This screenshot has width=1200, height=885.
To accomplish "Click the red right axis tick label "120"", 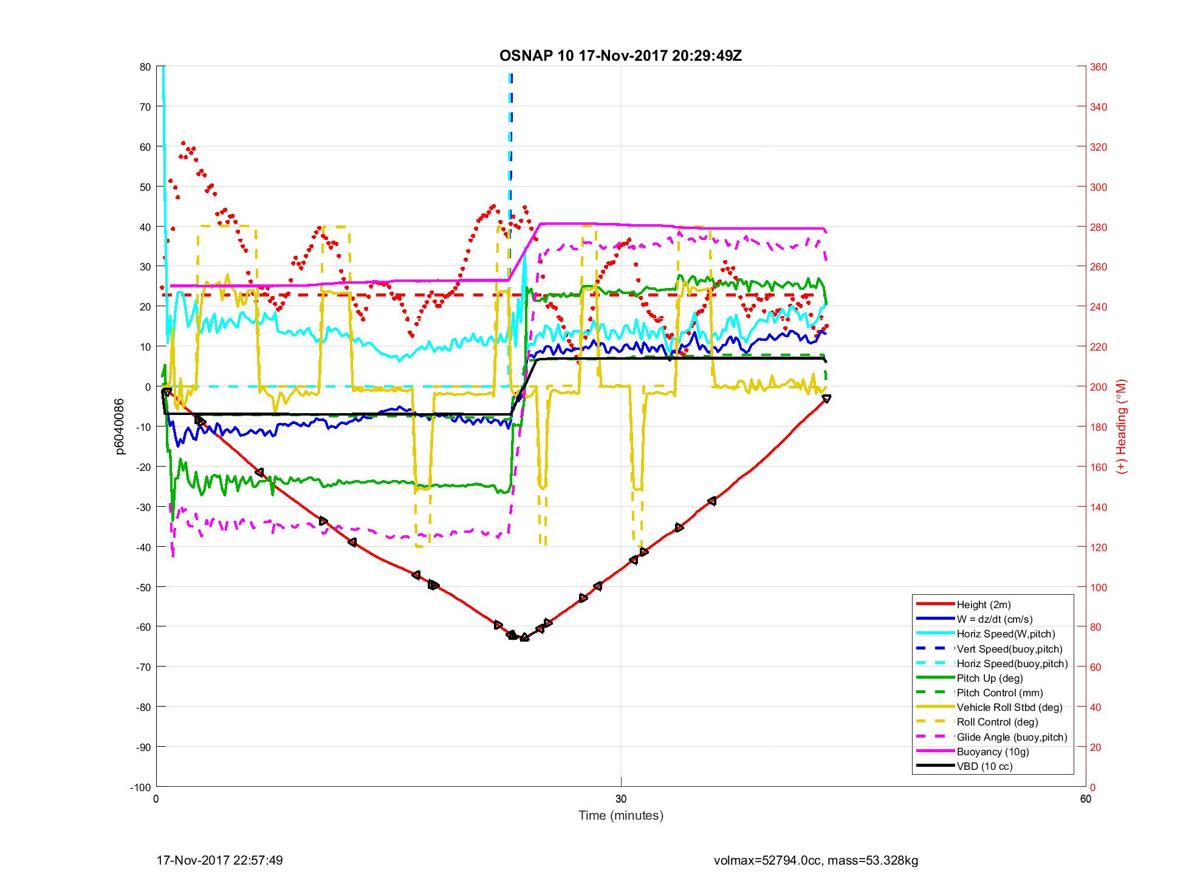I will 1100,547.
